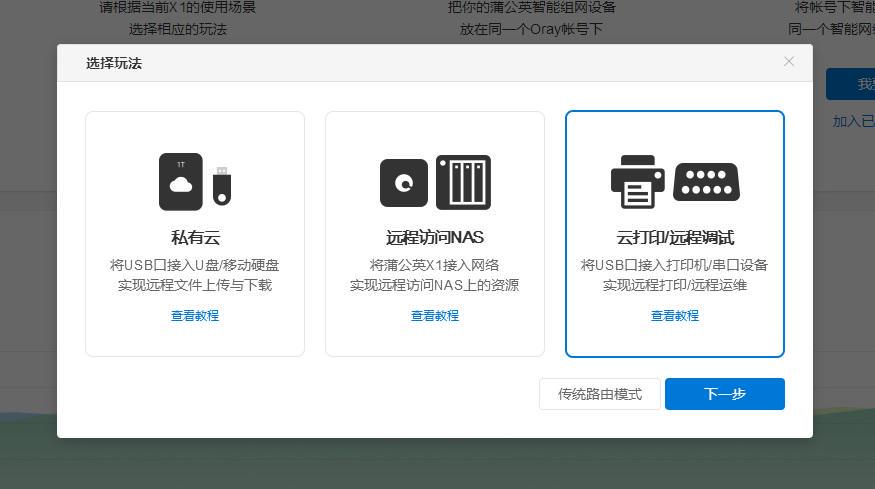Select the 私有云 cloud drive icon
Screen dimensions: 875x489
tap(181, 182)
